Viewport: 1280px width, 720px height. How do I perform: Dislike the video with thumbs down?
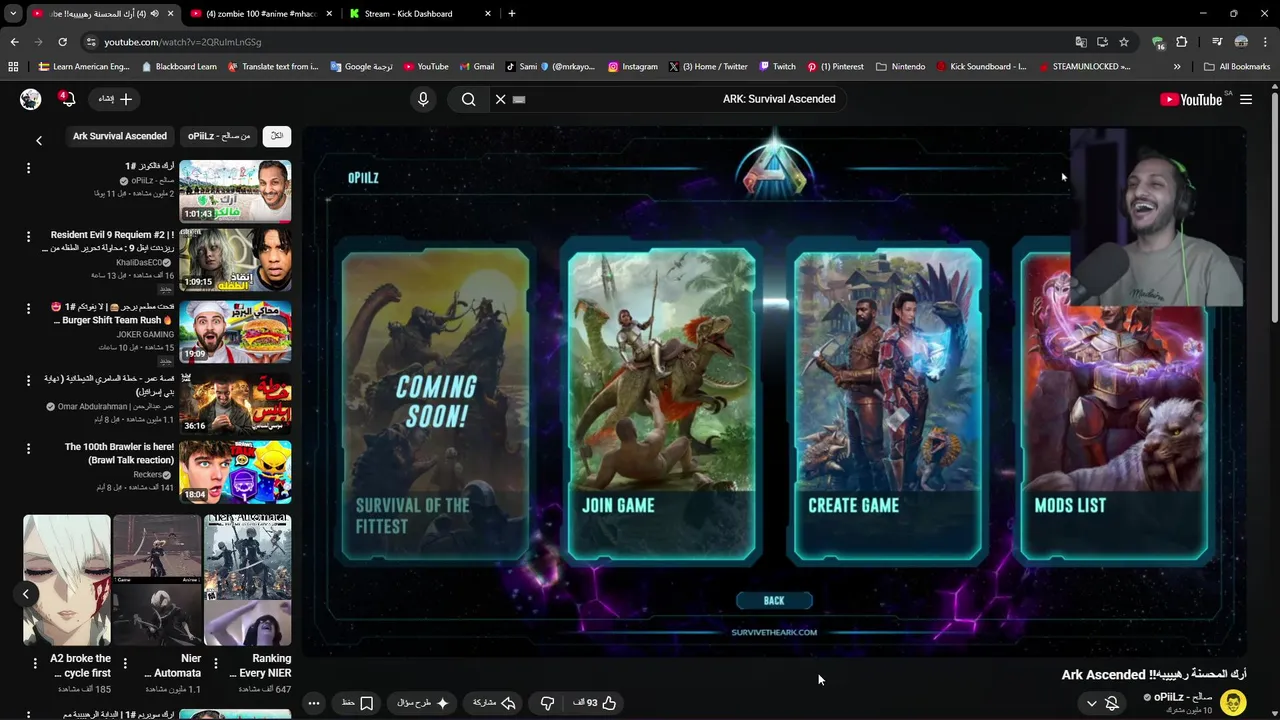[x=547, y=703]
